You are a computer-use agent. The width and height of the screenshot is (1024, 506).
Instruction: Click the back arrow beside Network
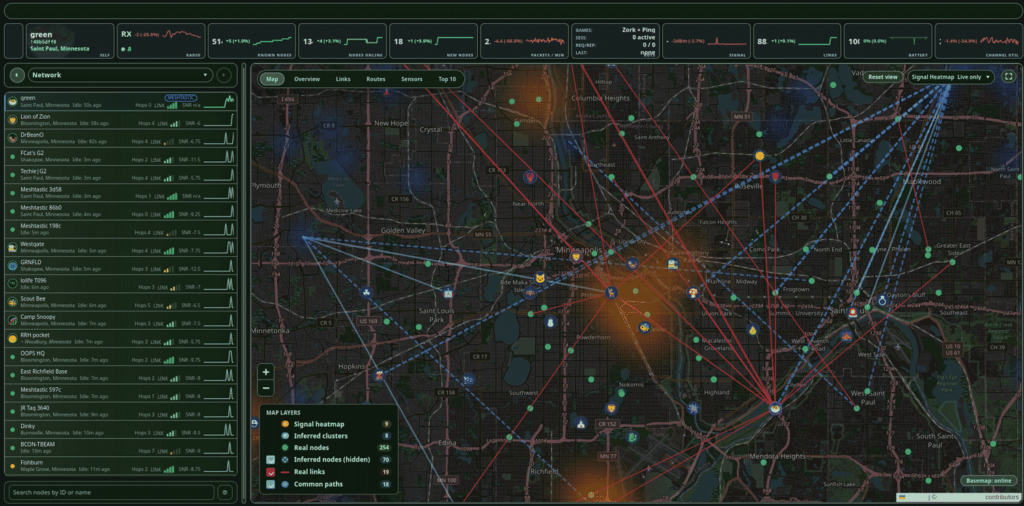pyautogui.click(x=16, y=75)
